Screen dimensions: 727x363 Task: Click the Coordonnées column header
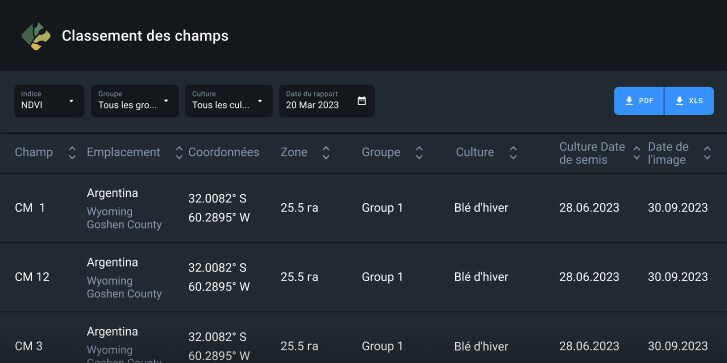pyautogui.click(x=223, y=152)
